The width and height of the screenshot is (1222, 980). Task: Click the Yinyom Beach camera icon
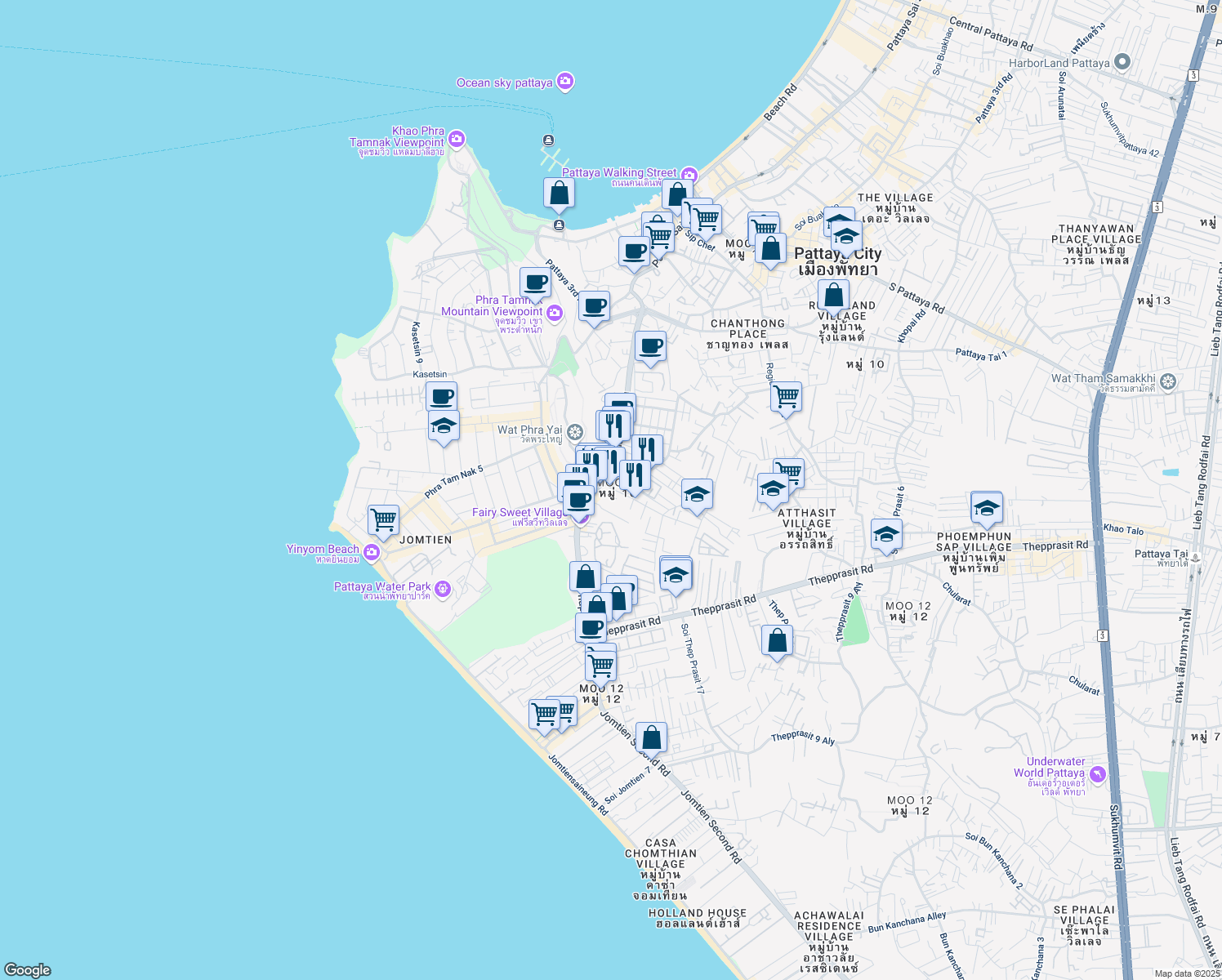[372, 553]
